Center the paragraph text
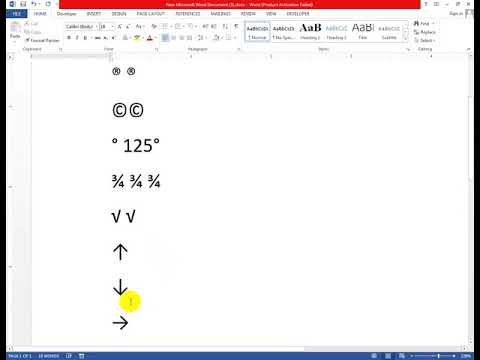 click(173, 38)
